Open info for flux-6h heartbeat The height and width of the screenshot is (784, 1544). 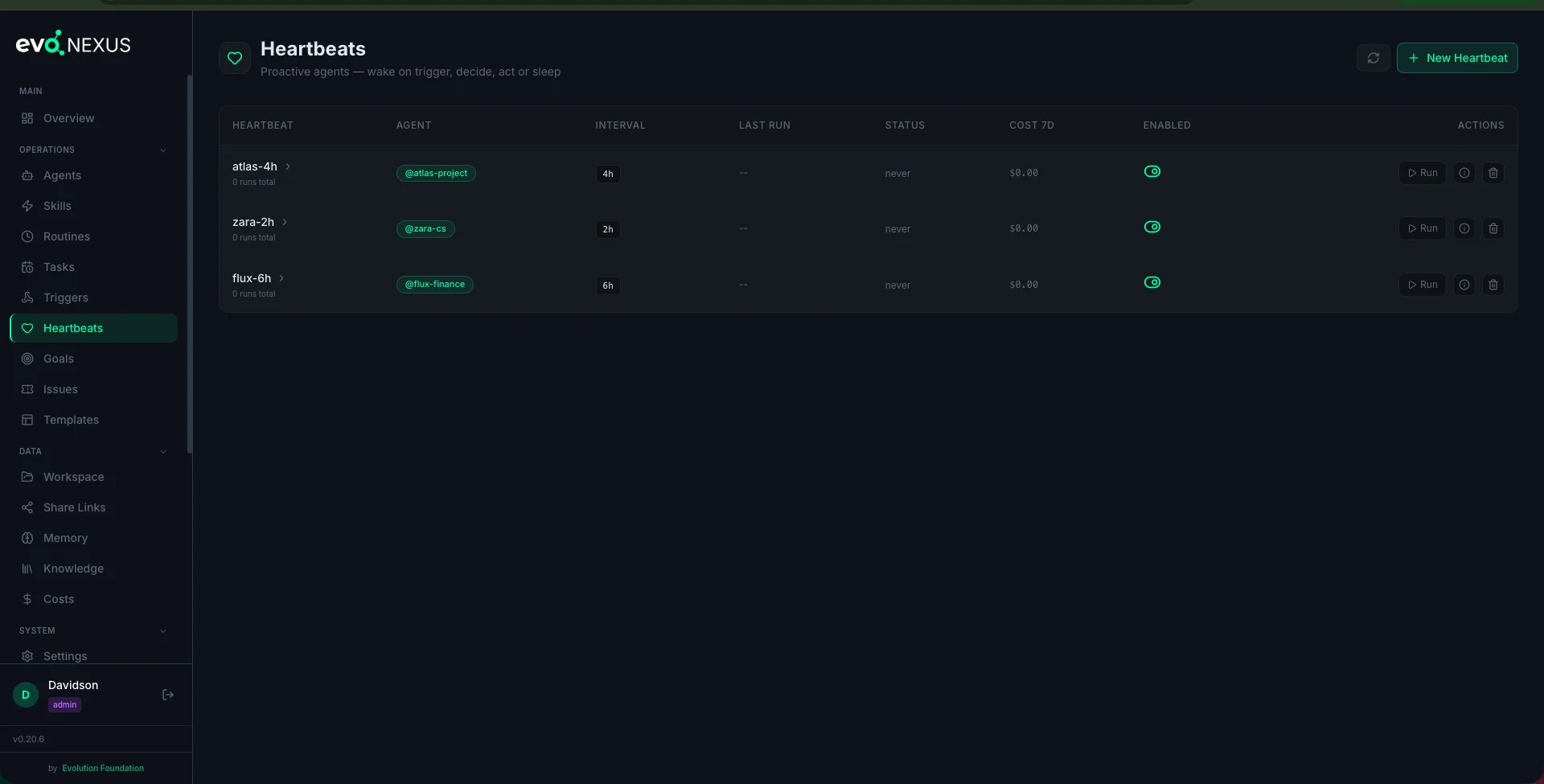coord(1464,285)
